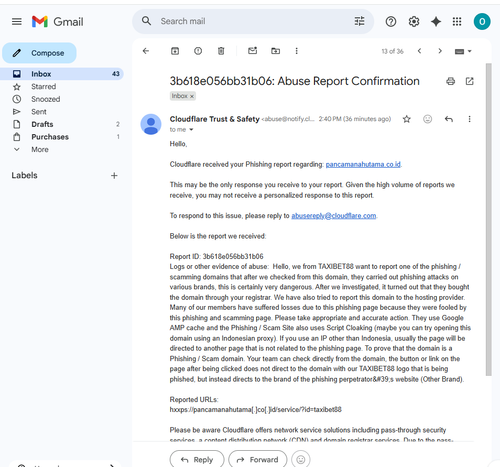This screenshot has width=500, height=467.
Task: Go back to inbox arrow
Action: coord(146,51)
